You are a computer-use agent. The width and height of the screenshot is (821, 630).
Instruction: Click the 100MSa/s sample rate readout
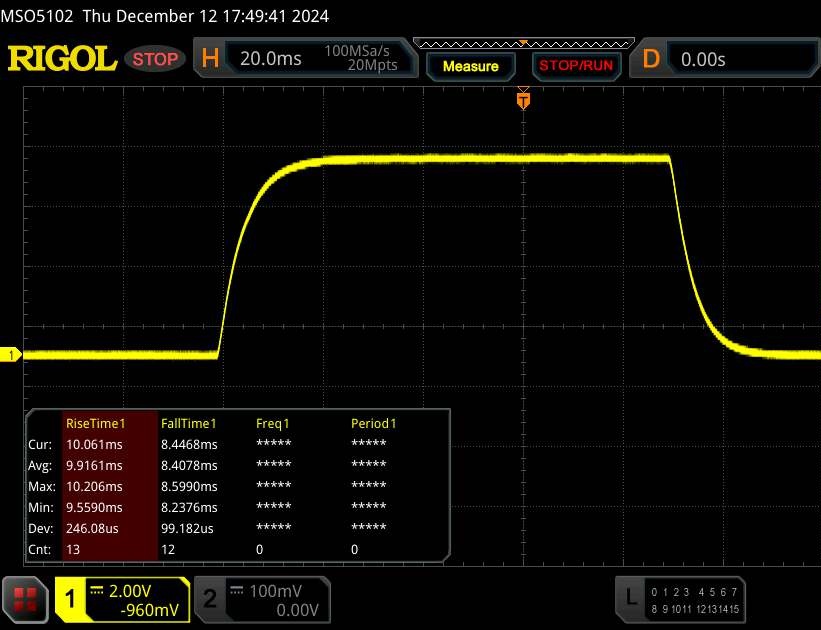point(357,51)
